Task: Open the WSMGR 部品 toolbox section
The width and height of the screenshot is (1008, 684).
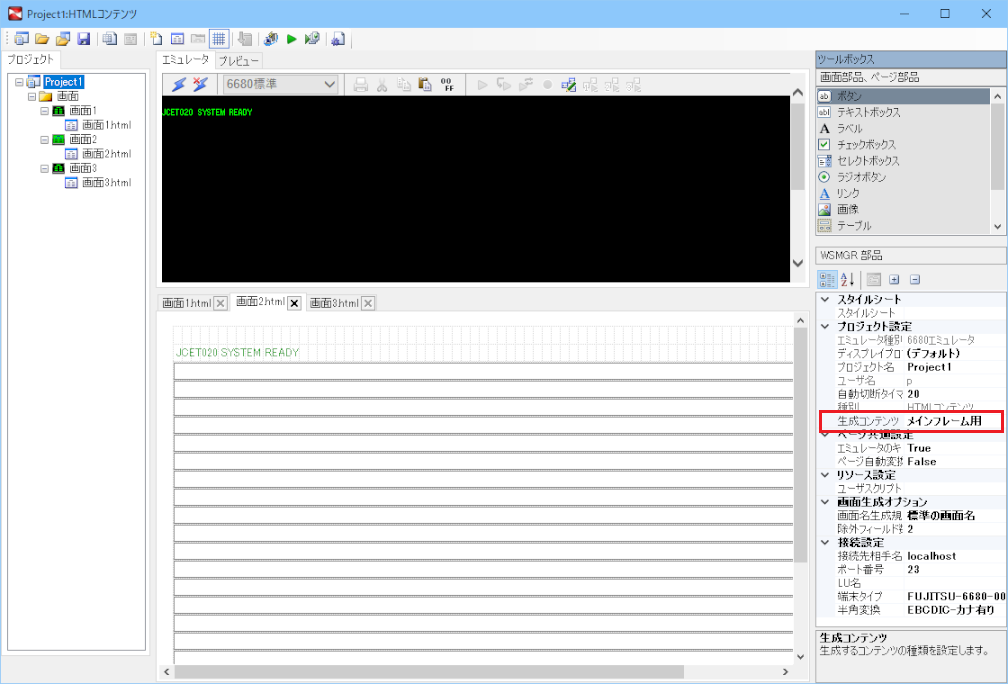Action: point(910,255)
